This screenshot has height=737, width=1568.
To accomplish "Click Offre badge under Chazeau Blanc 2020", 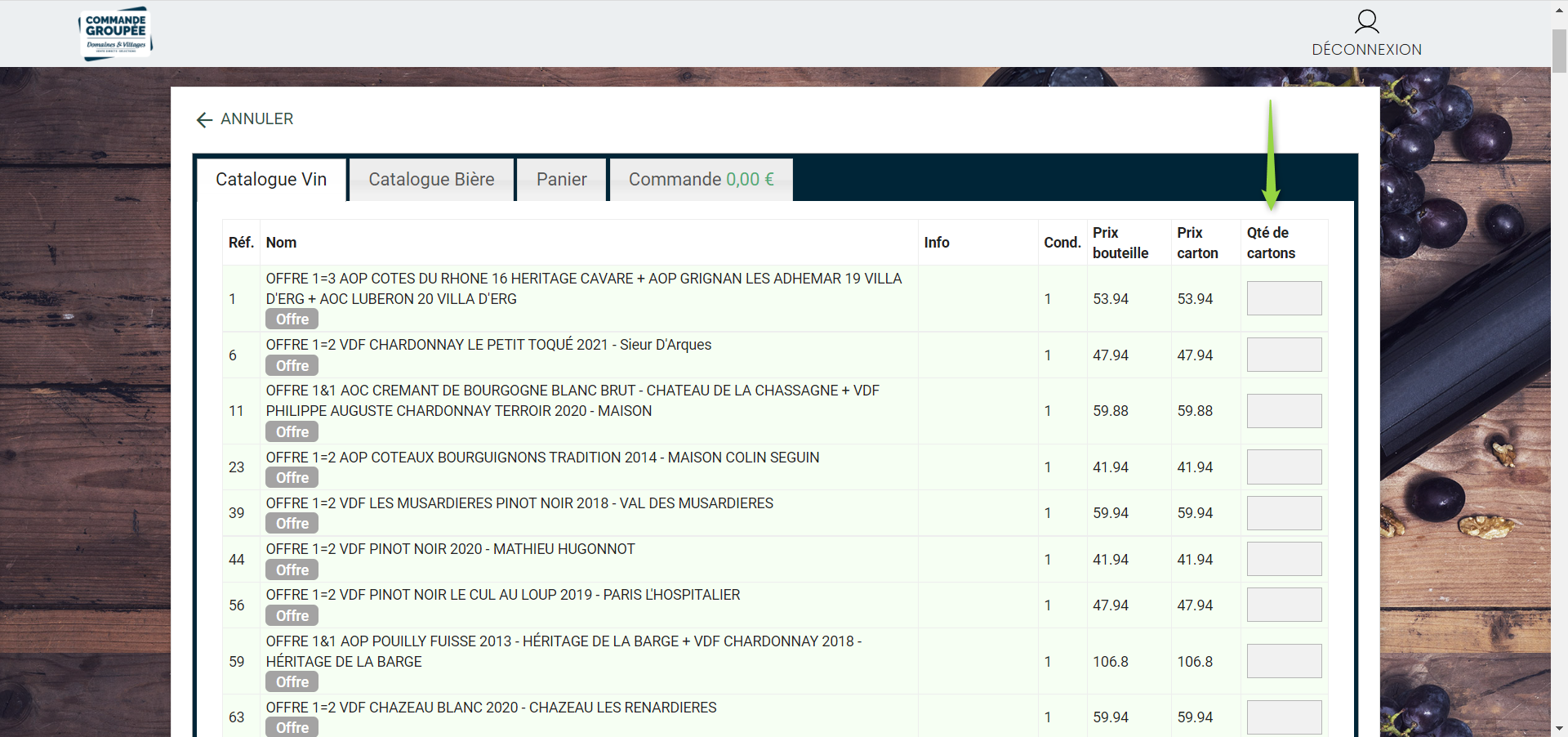I will tap(292, 728).
